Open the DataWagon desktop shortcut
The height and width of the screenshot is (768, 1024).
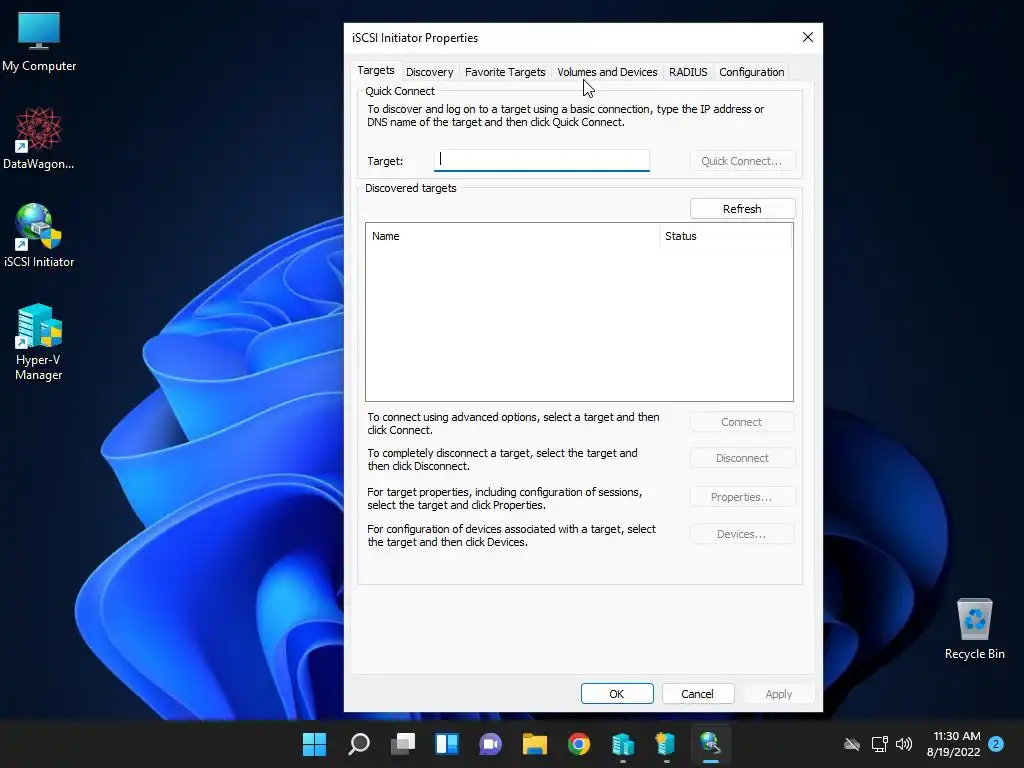(39, 138)
